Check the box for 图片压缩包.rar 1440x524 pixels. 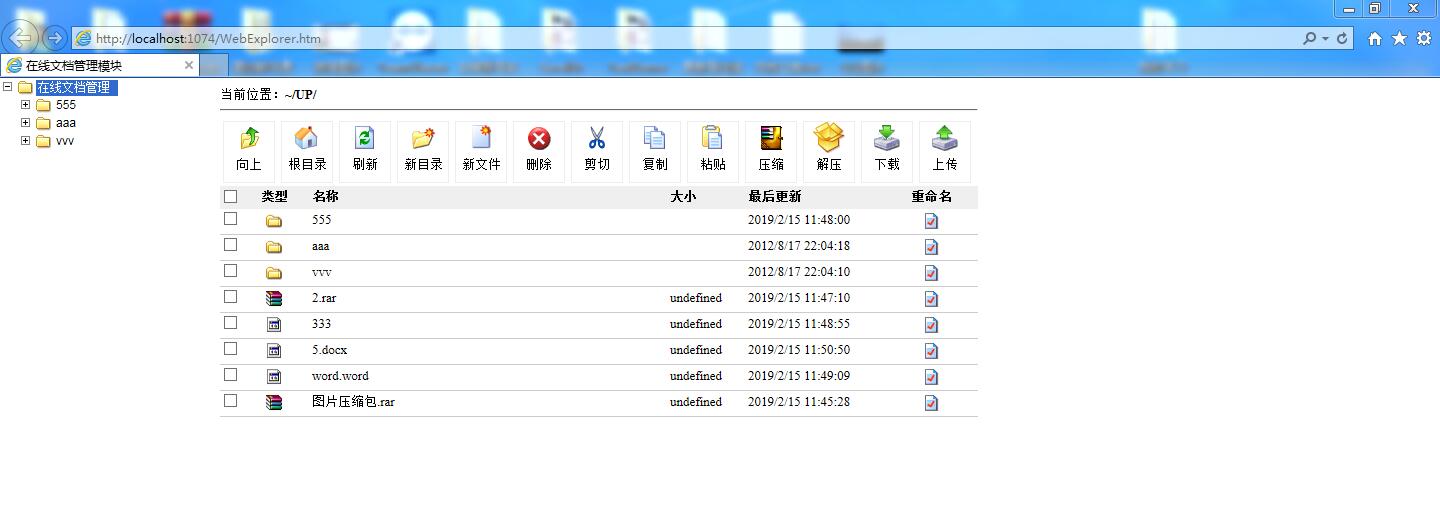(x=231, y=401)
